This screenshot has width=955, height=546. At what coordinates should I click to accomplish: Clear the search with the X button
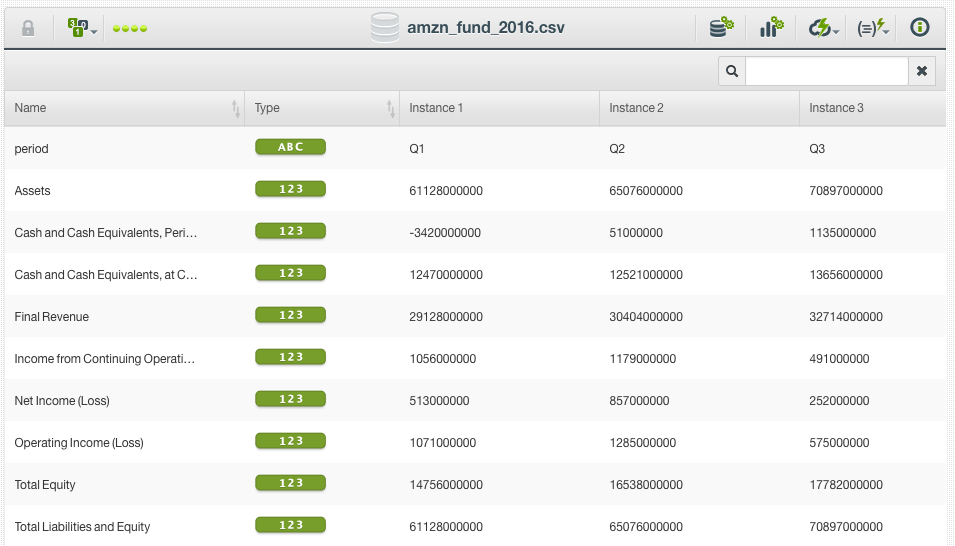[921, 71]
